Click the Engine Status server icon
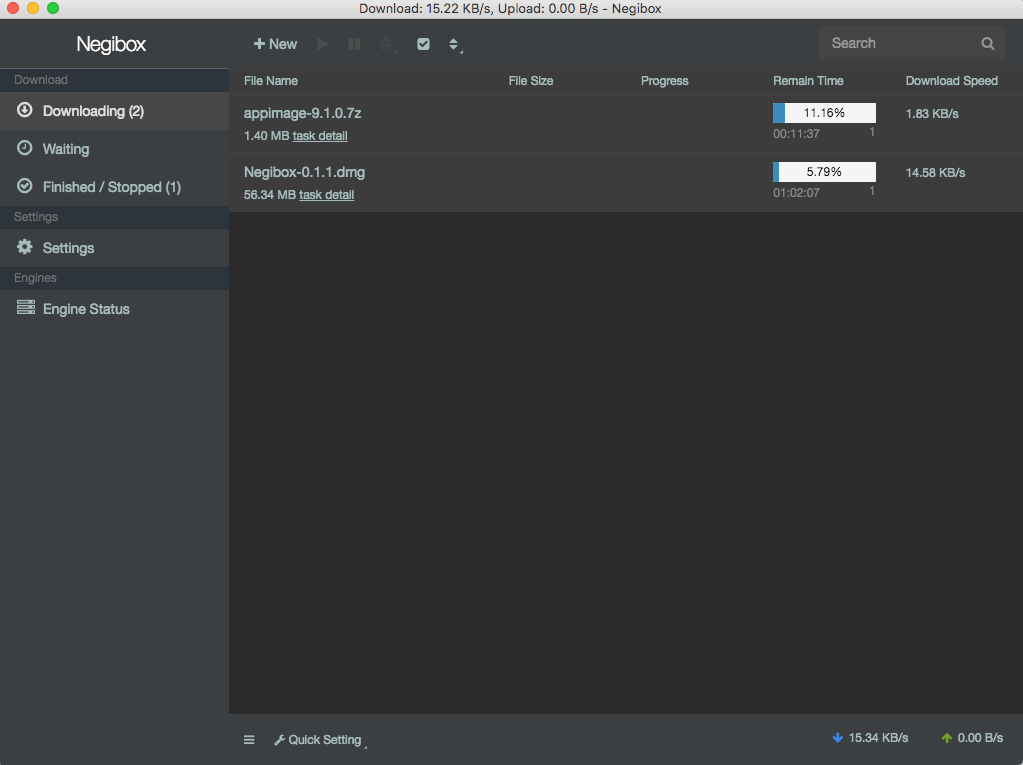Viewport: 1023px width, 765px height. (x=25, y=307)
